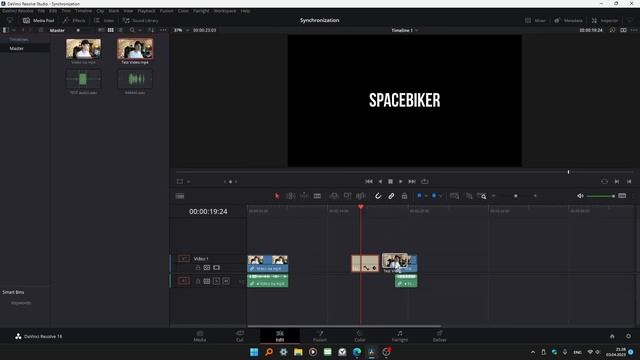Toggle the Media Pool panel button
This screenshot has width=640, height=360.
(38, 20)
